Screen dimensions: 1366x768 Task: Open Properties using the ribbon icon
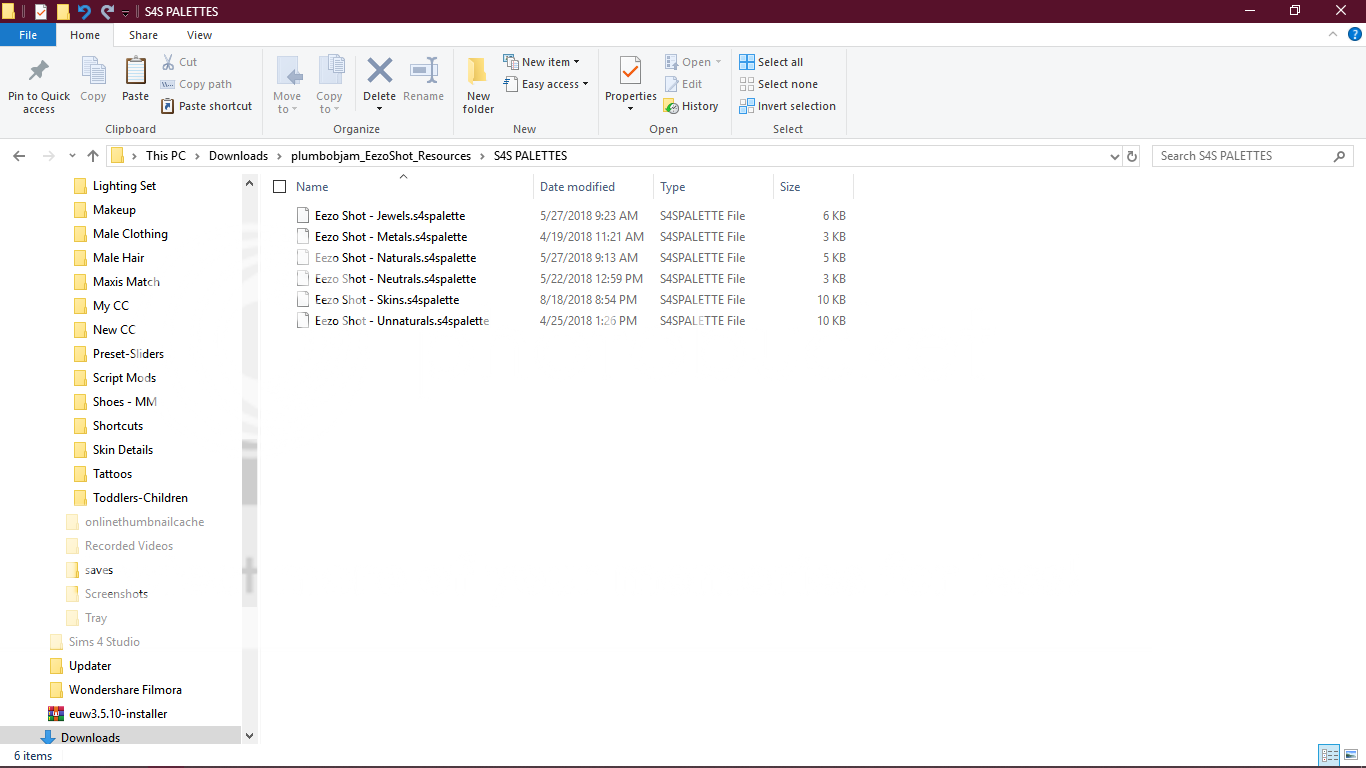630,73
